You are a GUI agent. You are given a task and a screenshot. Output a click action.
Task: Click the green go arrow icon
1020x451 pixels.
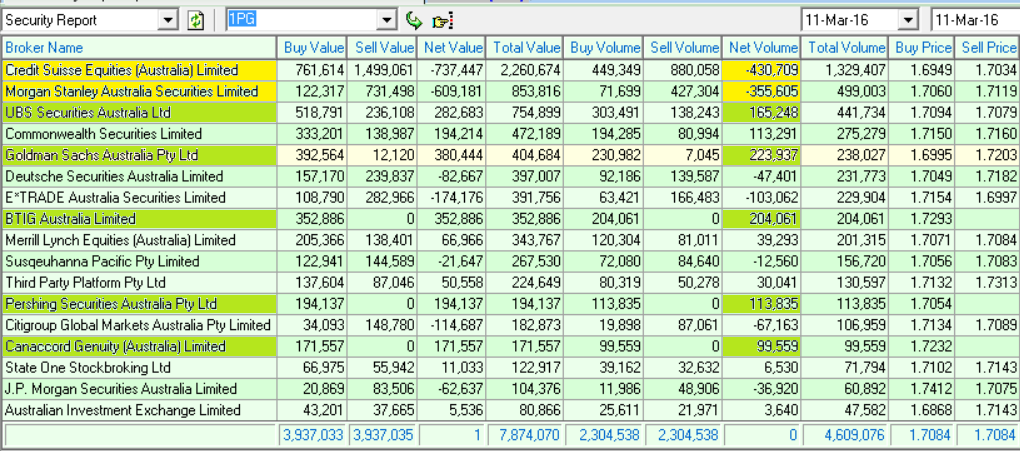tap(414, 21)
